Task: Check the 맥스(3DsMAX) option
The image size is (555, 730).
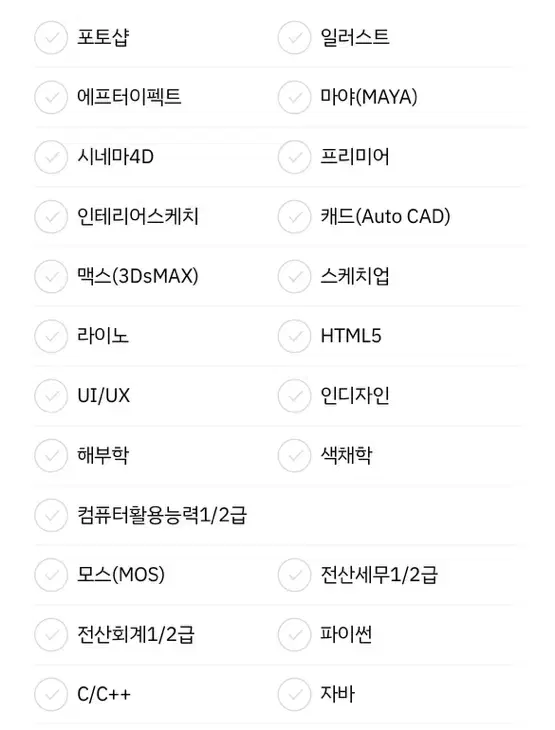Action: [51, 276]
